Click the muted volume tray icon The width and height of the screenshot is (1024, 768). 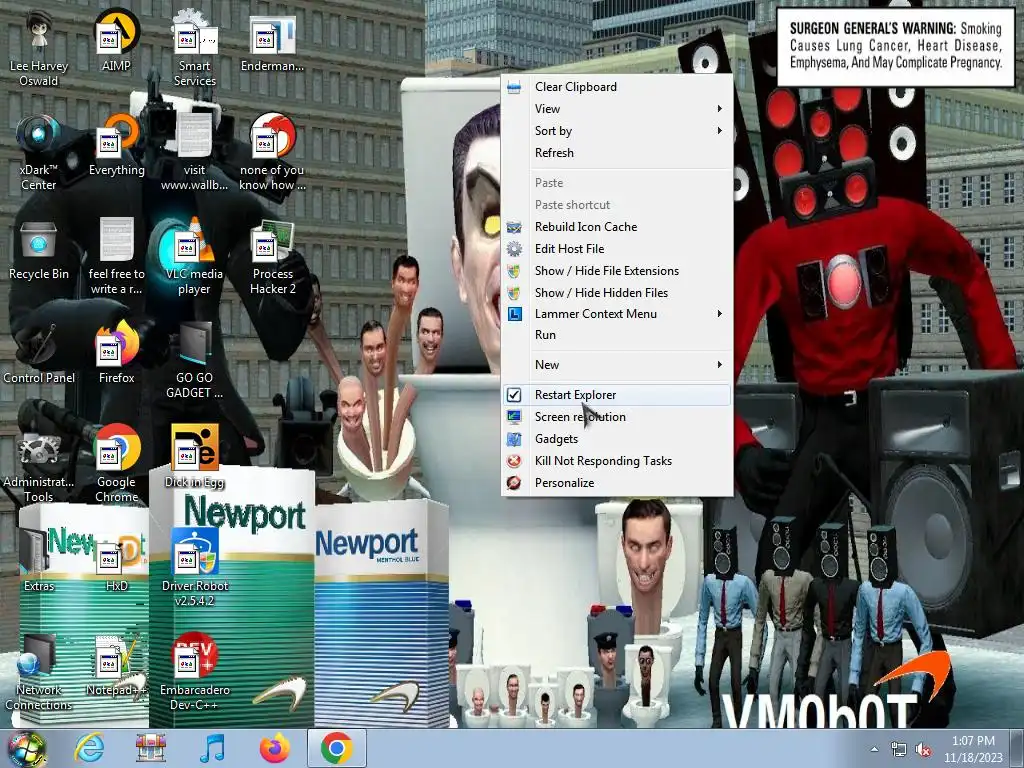coord(923,750)
